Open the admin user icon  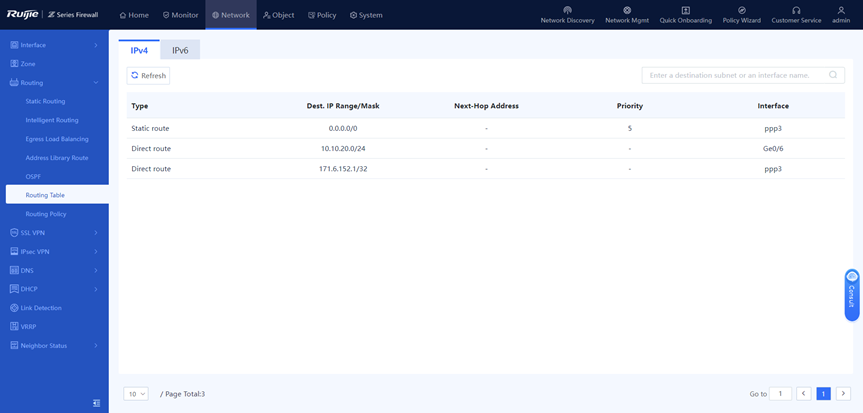841,10
